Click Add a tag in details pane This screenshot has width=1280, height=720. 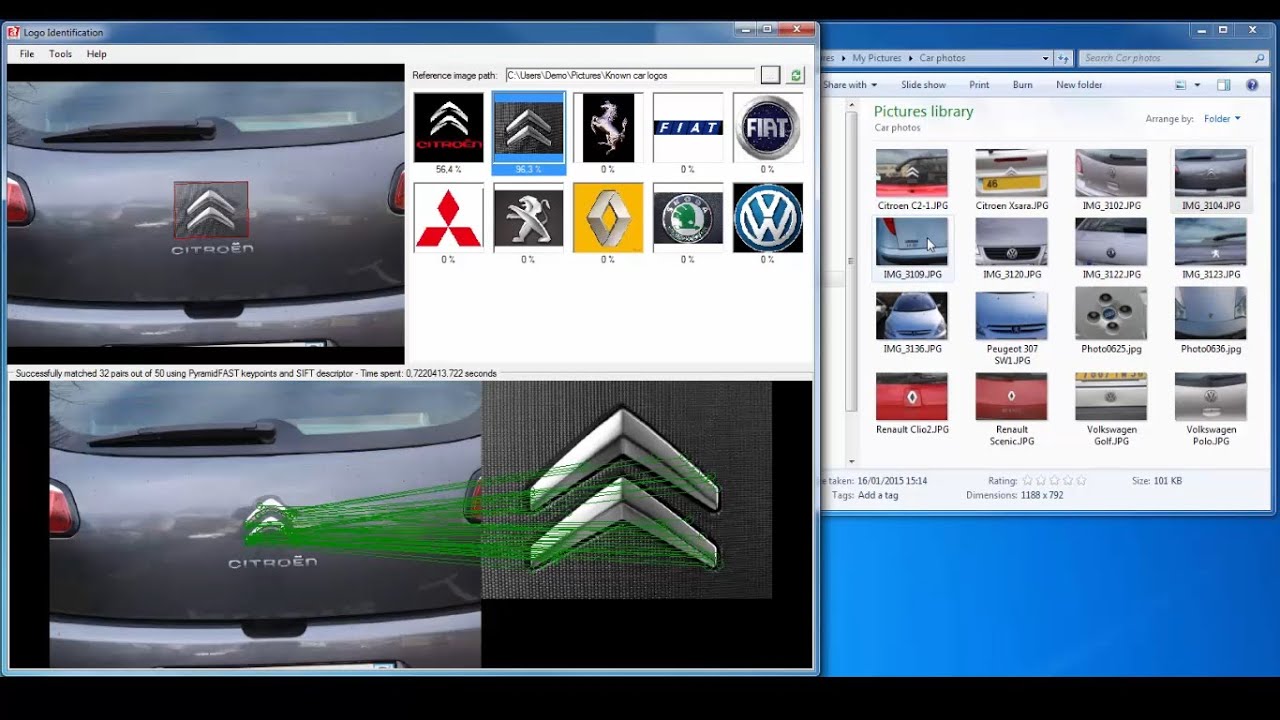(x=879, y=495)
